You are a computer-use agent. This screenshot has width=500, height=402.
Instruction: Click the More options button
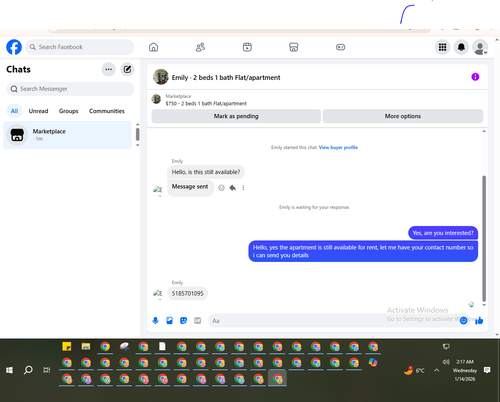pyautogui.click(x=403, y=116)
